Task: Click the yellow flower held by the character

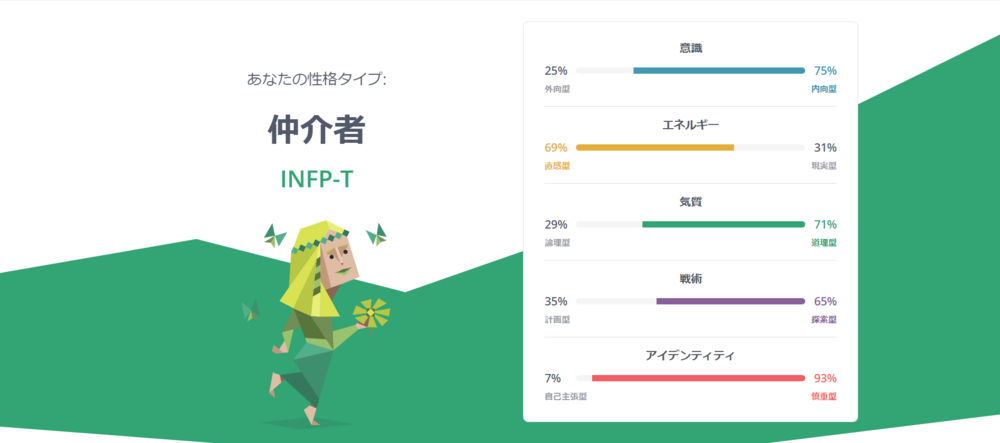Action: [372, 314]
